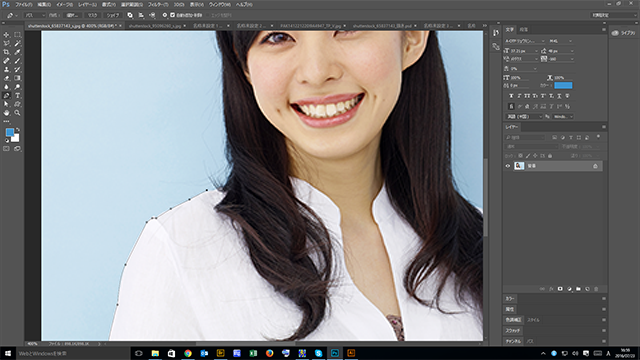
Task: Click the foreground color swatch
Action: point(10,132)
